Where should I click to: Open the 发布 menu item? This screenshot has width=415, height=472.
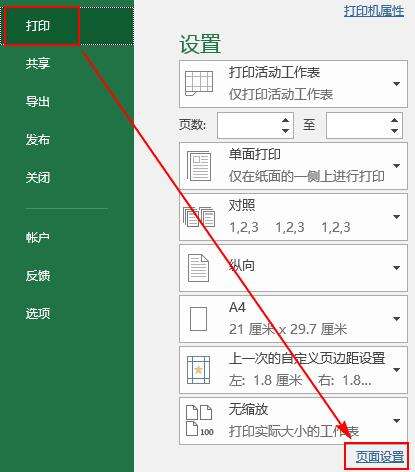[x=38, y=139]
